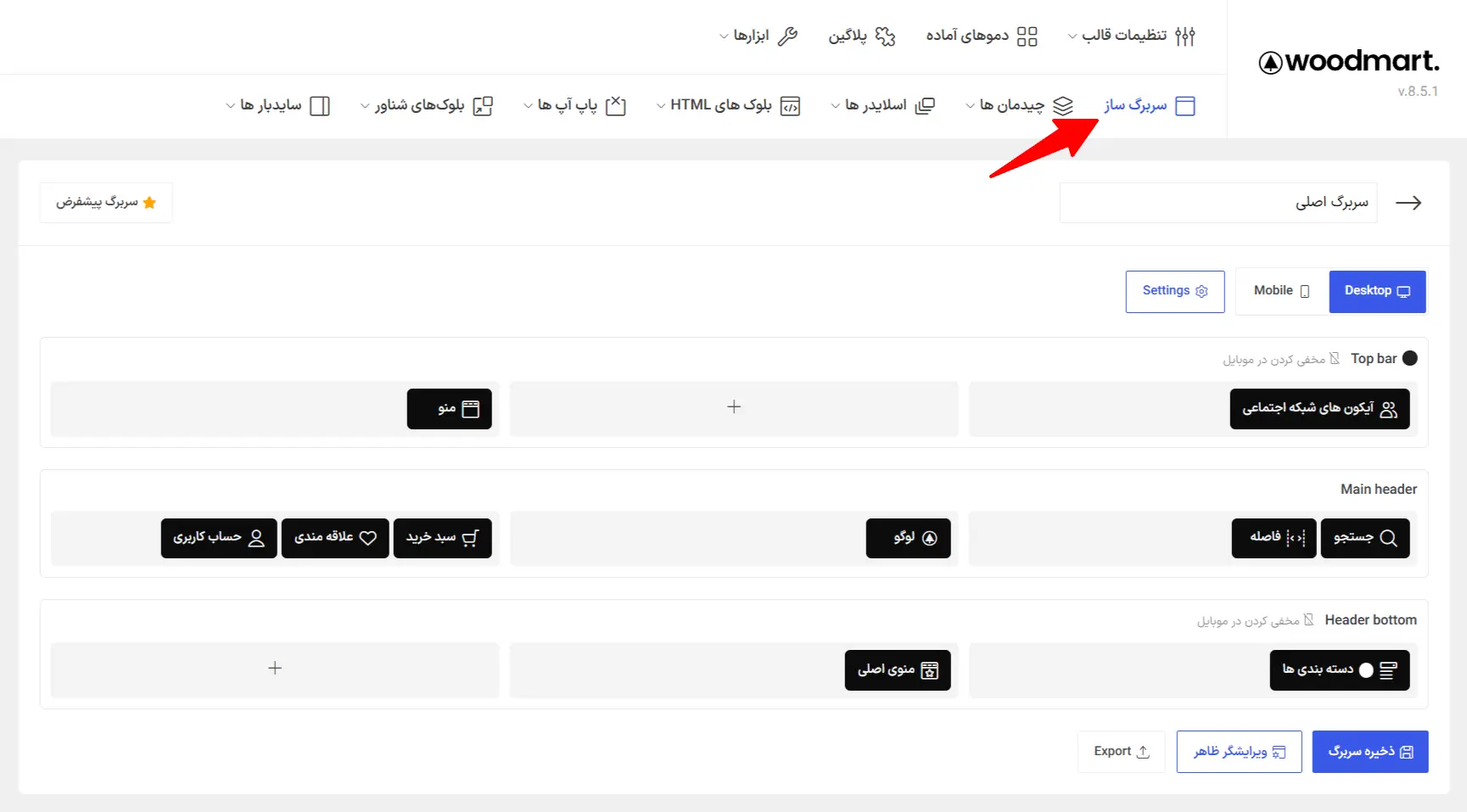Open the پلاگین plugins page
Screen dimensions: 1467x812
862,36
